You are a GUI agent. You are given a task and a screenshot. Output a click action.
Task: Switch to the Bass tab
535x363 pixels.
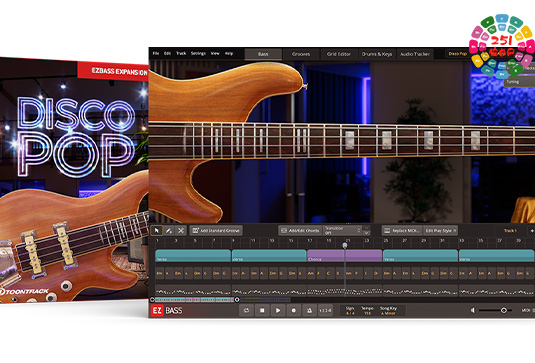pos(263,54)
